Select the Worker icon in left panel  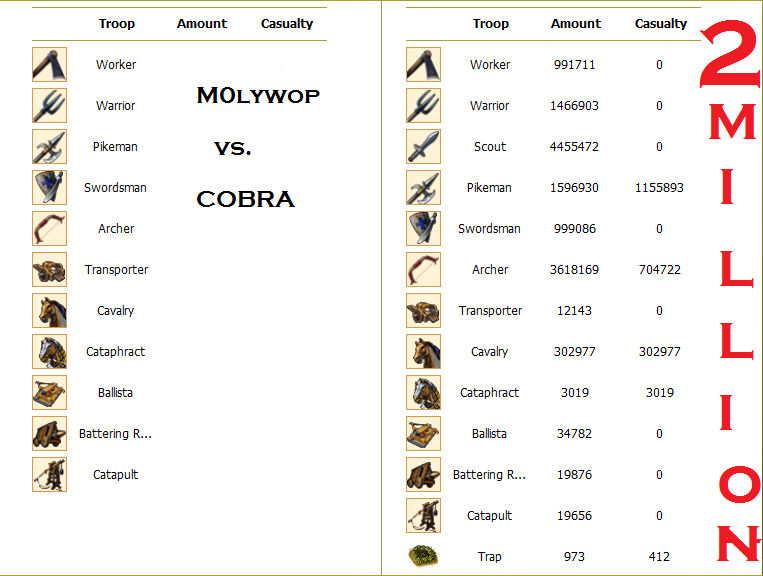click(x=49, y=64)
